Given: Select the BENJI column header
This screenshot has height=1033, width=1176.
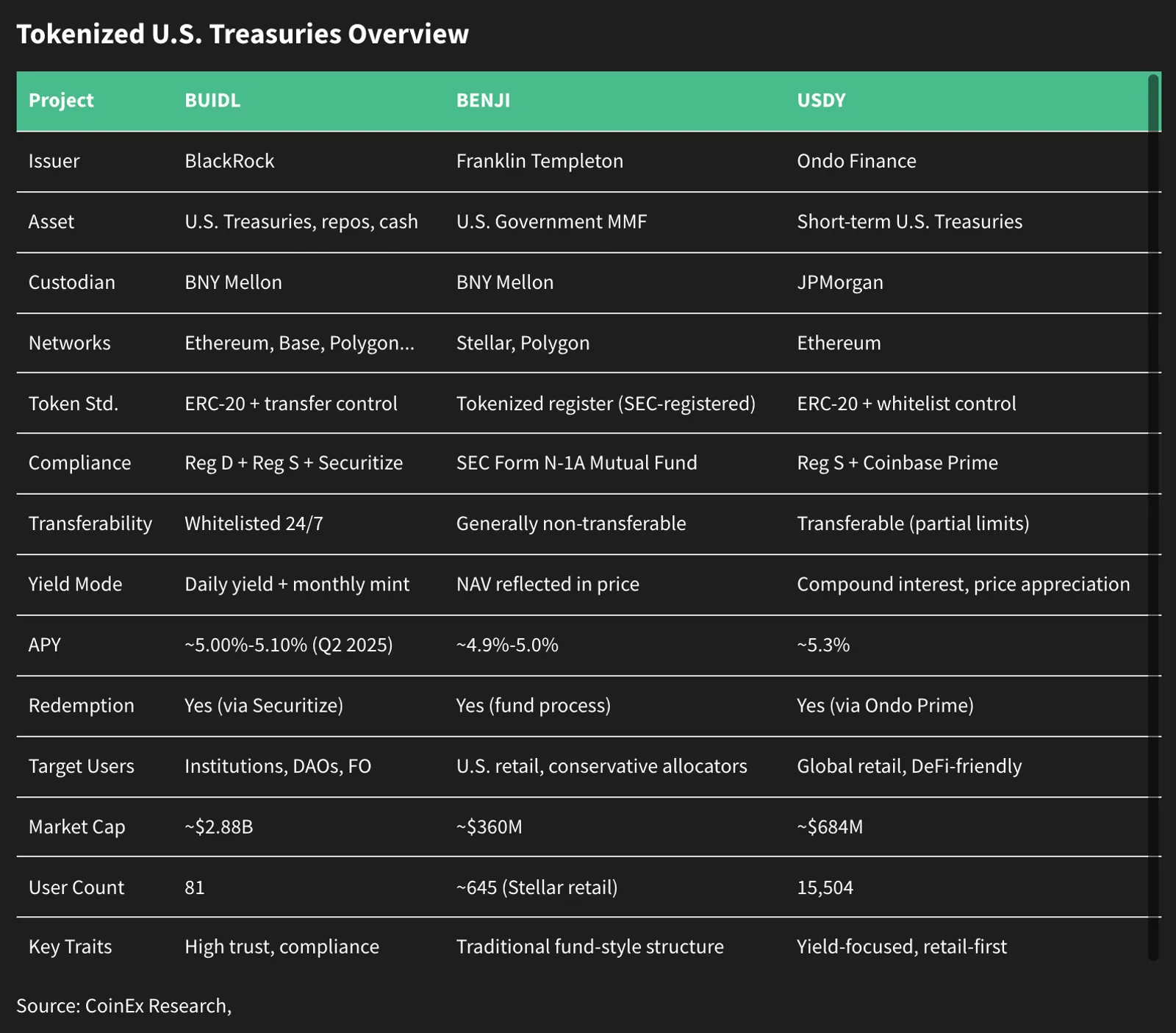Looking at the screenshot, I should click(x=483, y=100).
